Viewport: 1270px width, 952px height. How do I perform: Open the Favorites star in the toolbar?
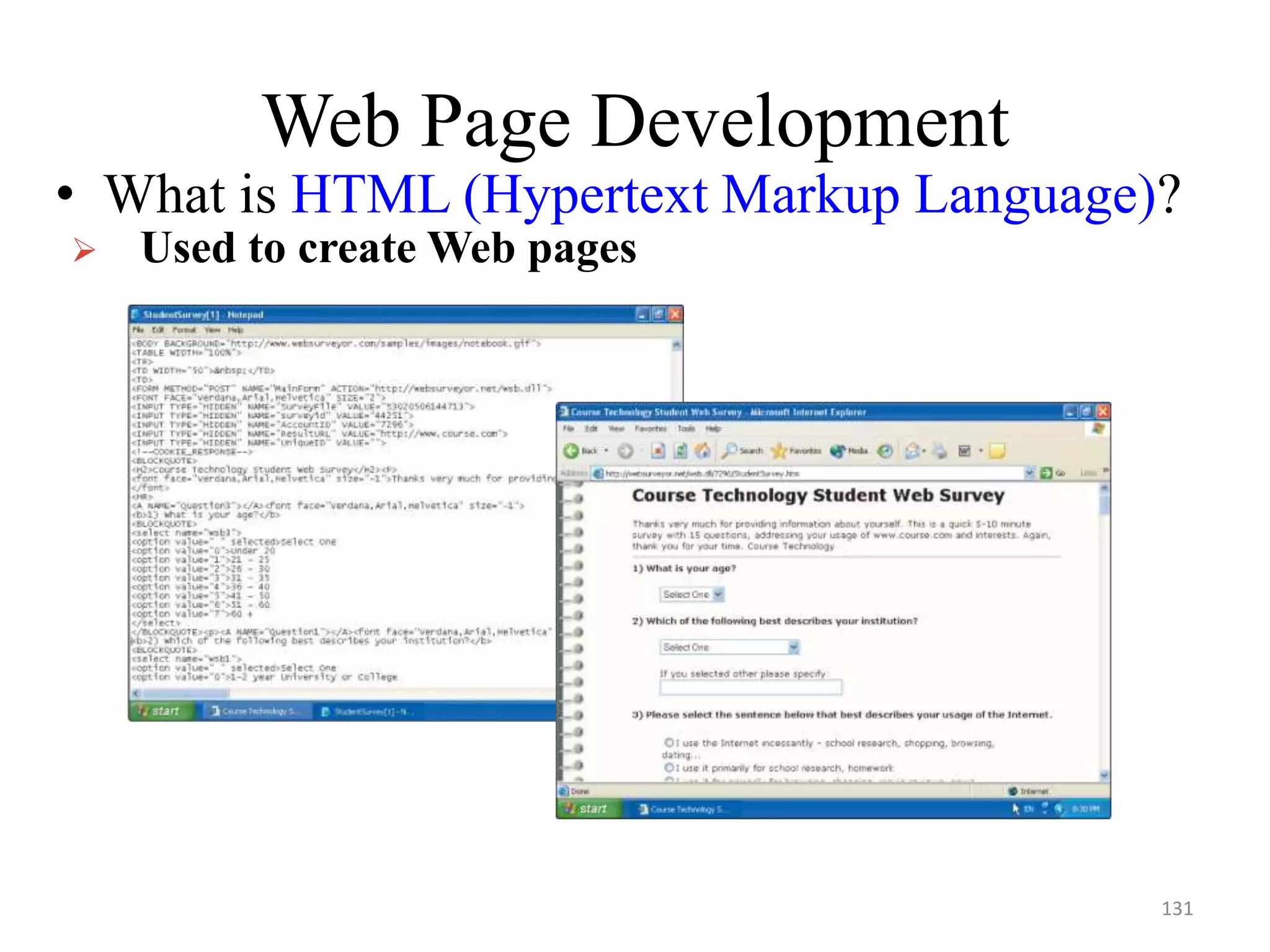778,451
